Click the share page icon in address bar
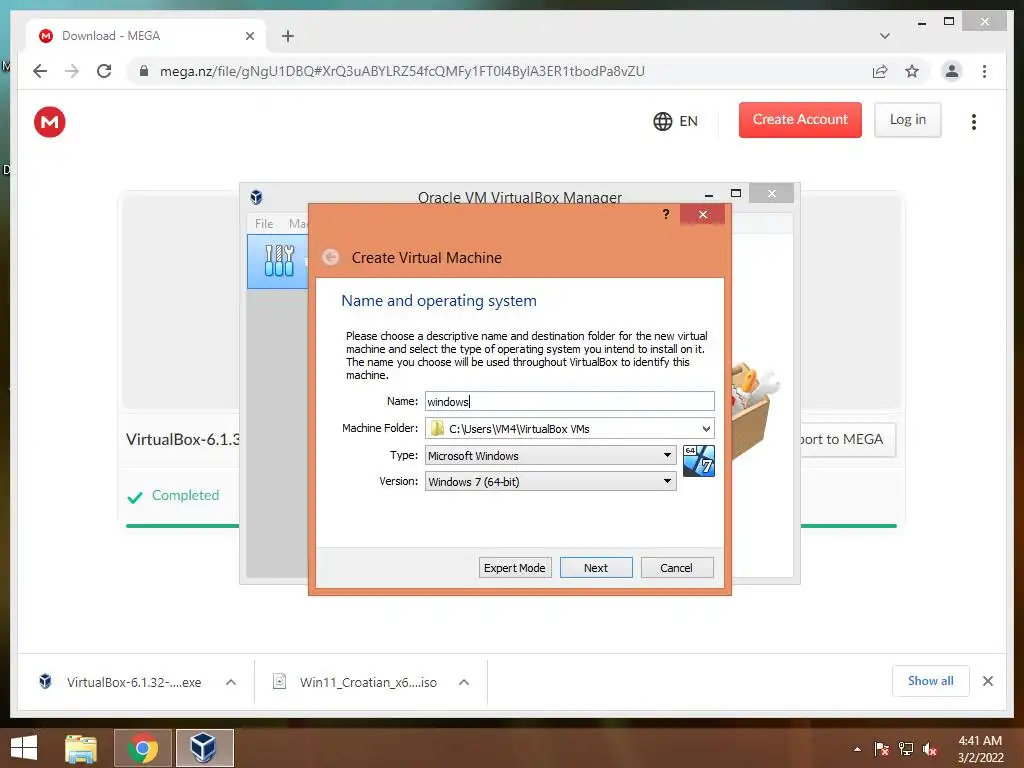Screen dimensions: 1024x768 click(x=880, y=71)
